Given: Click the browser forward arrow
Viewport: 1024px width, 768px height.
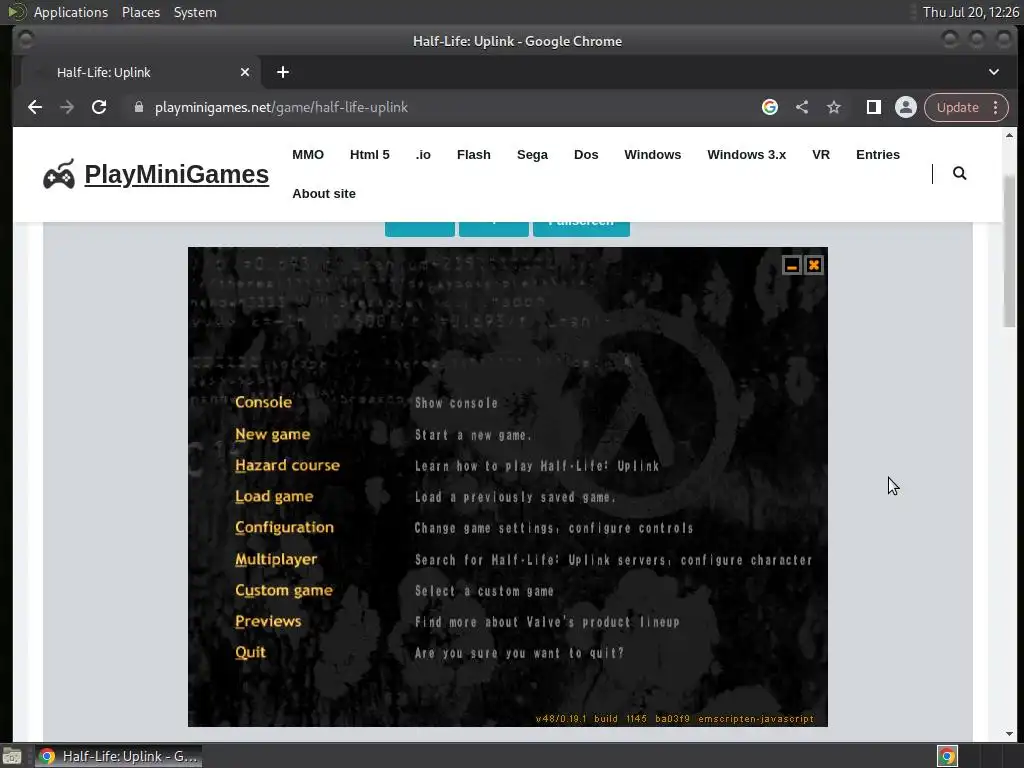Looking at the screenshot, I should click(x=67, y=107).
